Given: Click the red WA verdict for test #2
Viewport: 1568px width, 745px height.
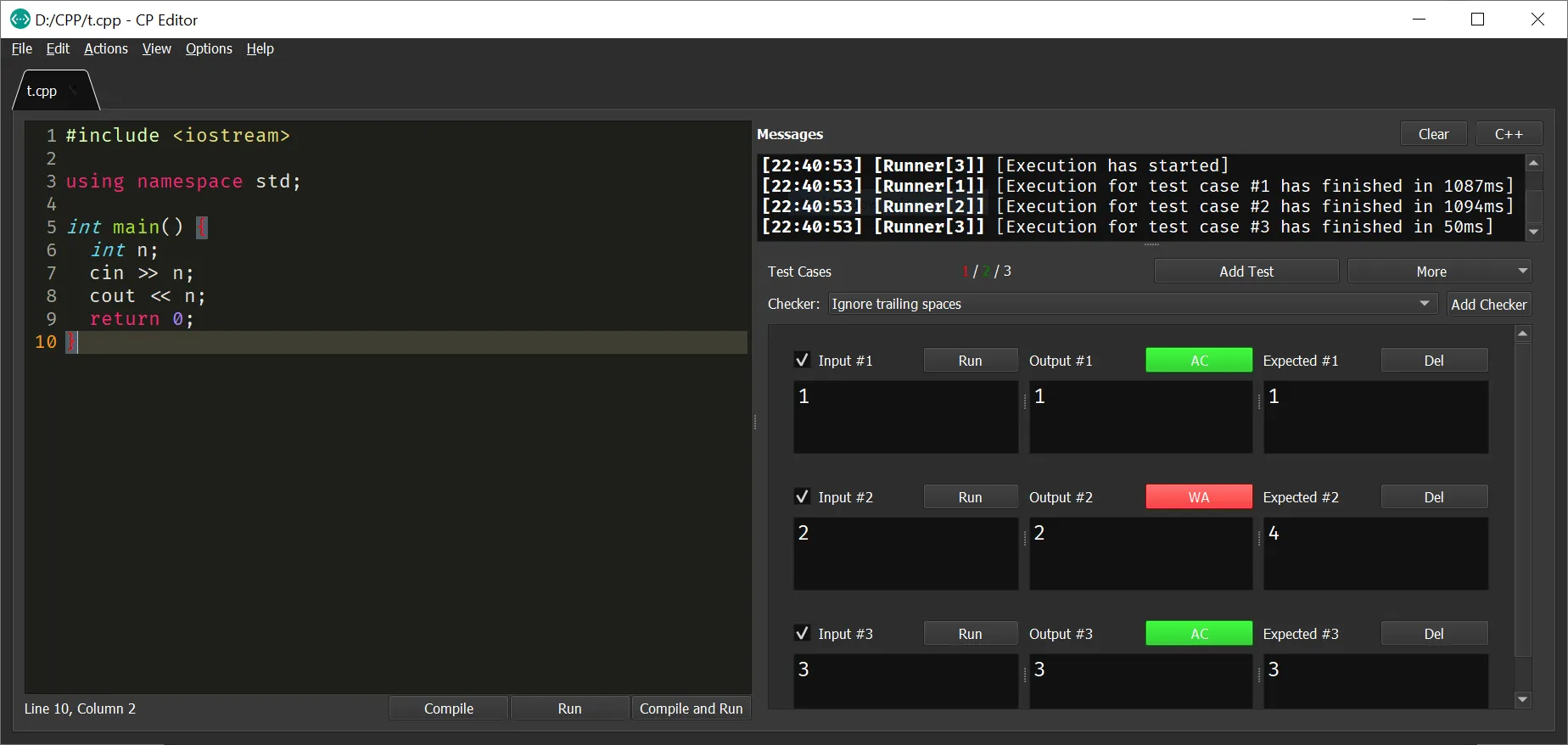Looking at the screenshot, I should pyautogui.click(x=1198, y=497).
